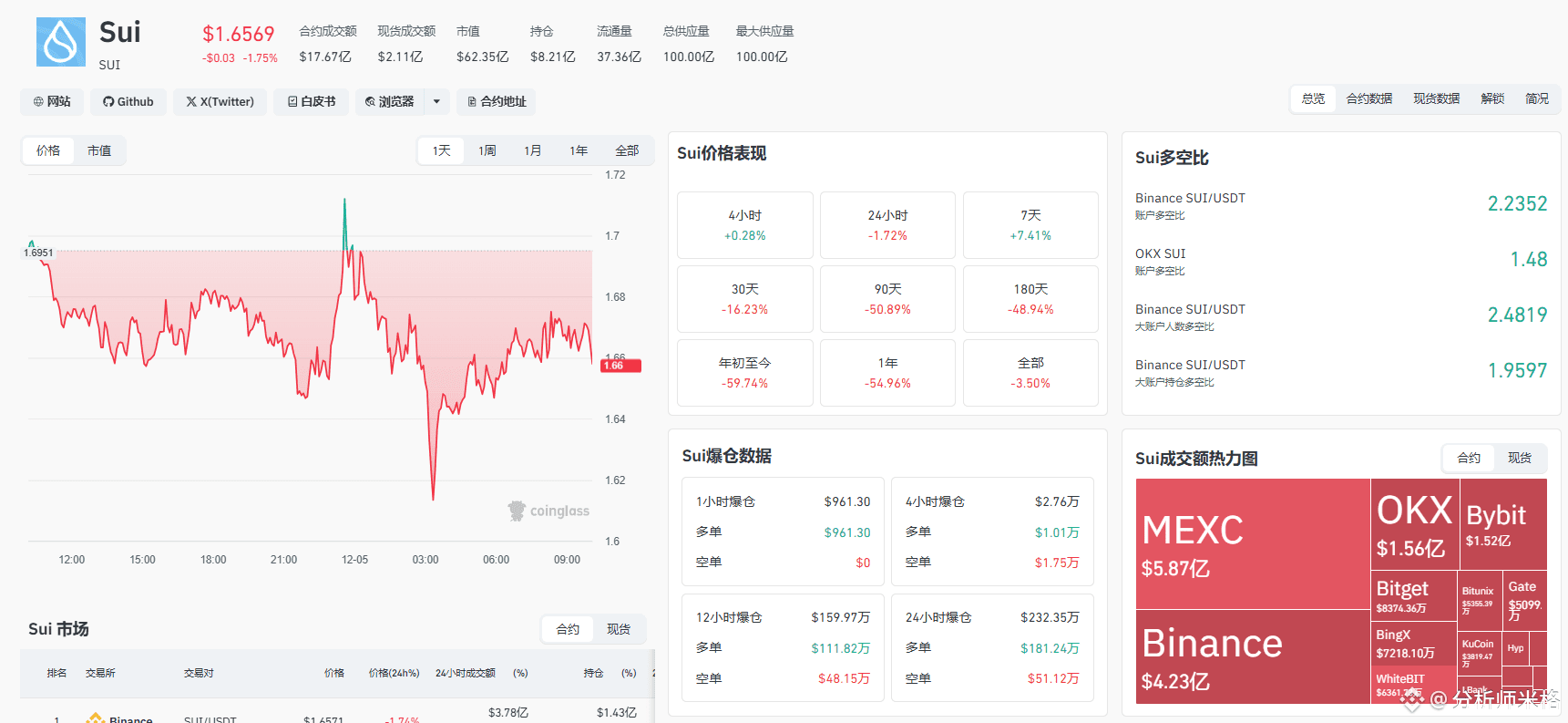
Task: Open the 合约数据 tab
Action: (x=1369, y=98)
